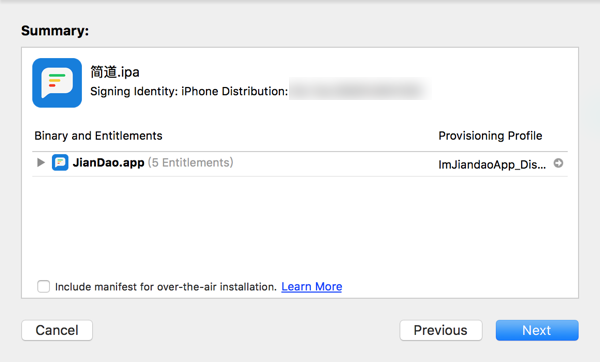Expand the JianDao.app disclosure triangle
The width and height of the screenshot is (600, 362).
[x=41, y=163]
